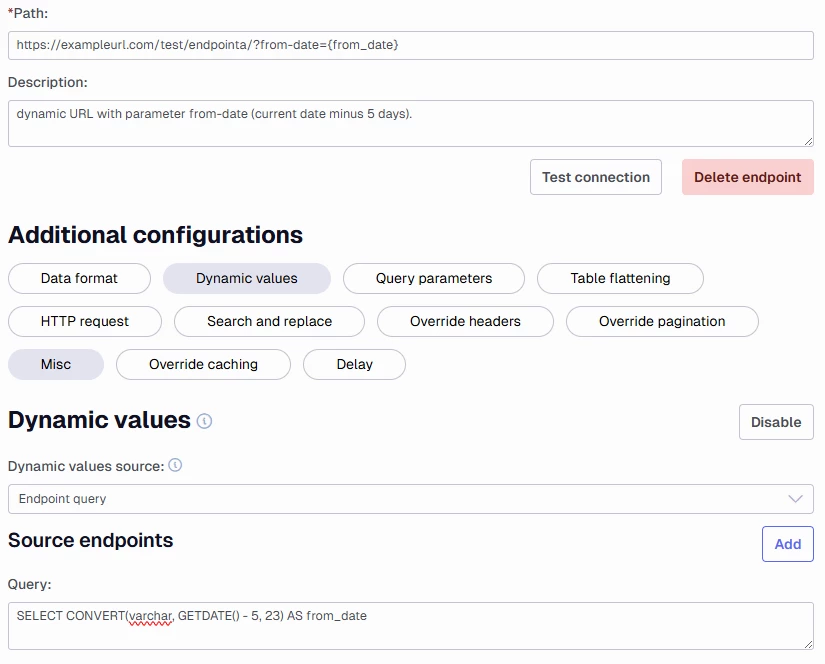The width and height of the screenshot is (825, 664).
Task: Toggle the Data format configuration pill
Action: [79, 278]
